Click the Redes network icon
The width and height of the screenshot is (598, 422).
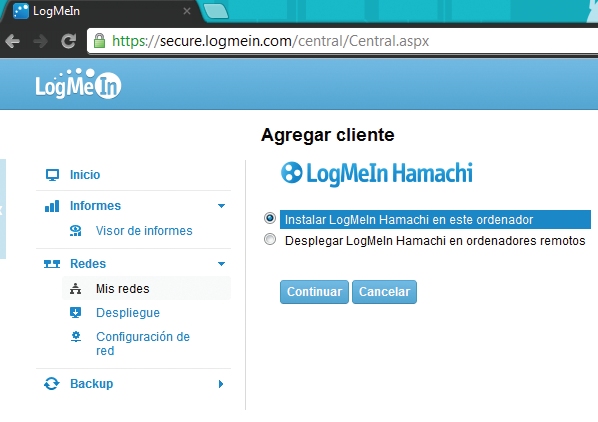click(52, 264)
